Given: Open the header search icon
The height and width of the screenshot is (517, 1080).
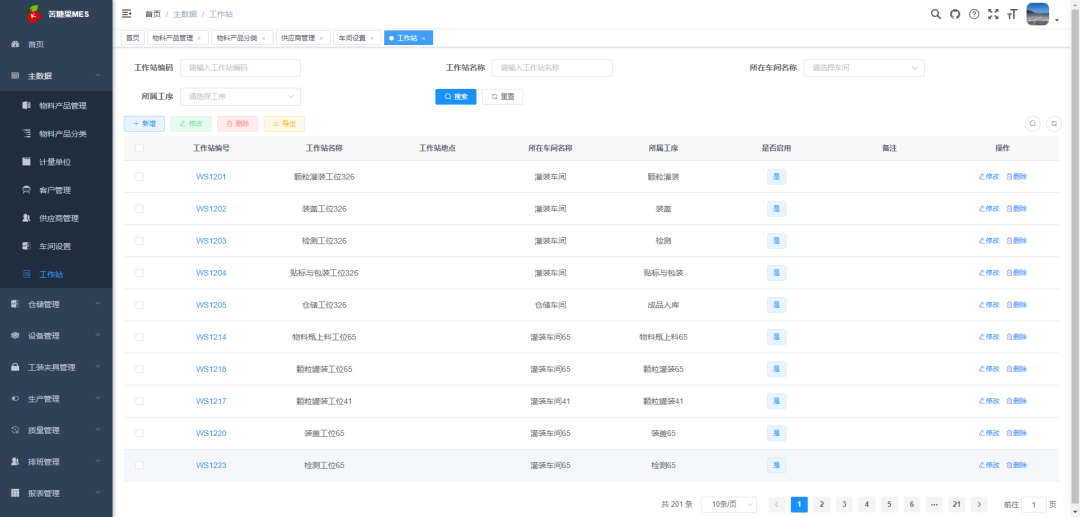Looking at the screenshot, I should pos(936,14).
